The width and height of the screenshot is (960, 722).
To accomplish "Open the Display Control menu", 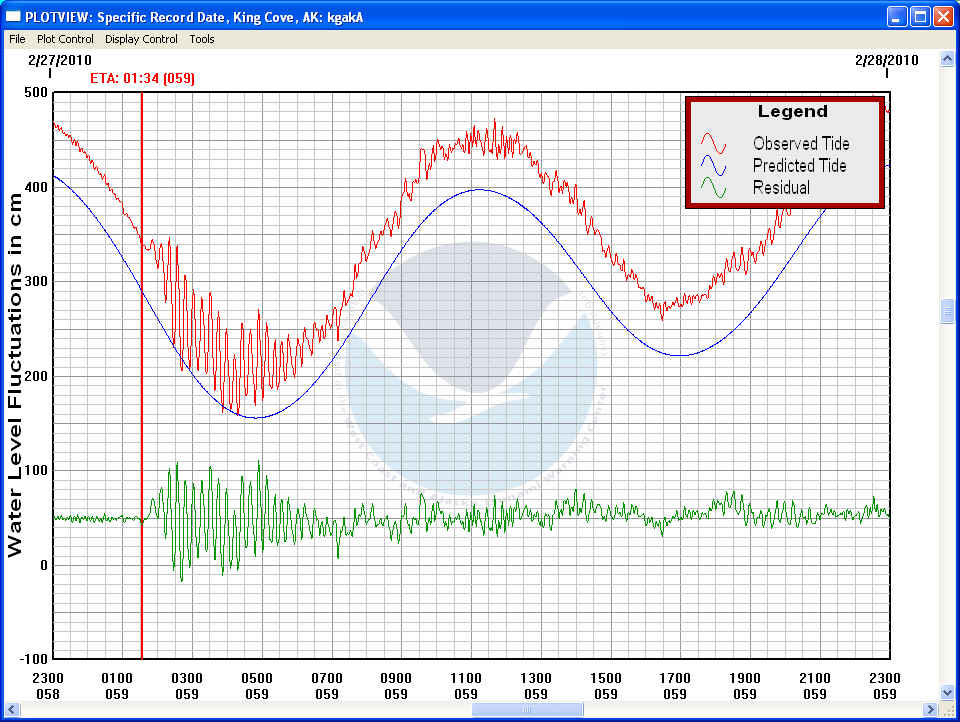I will click(x=141, y=39).
